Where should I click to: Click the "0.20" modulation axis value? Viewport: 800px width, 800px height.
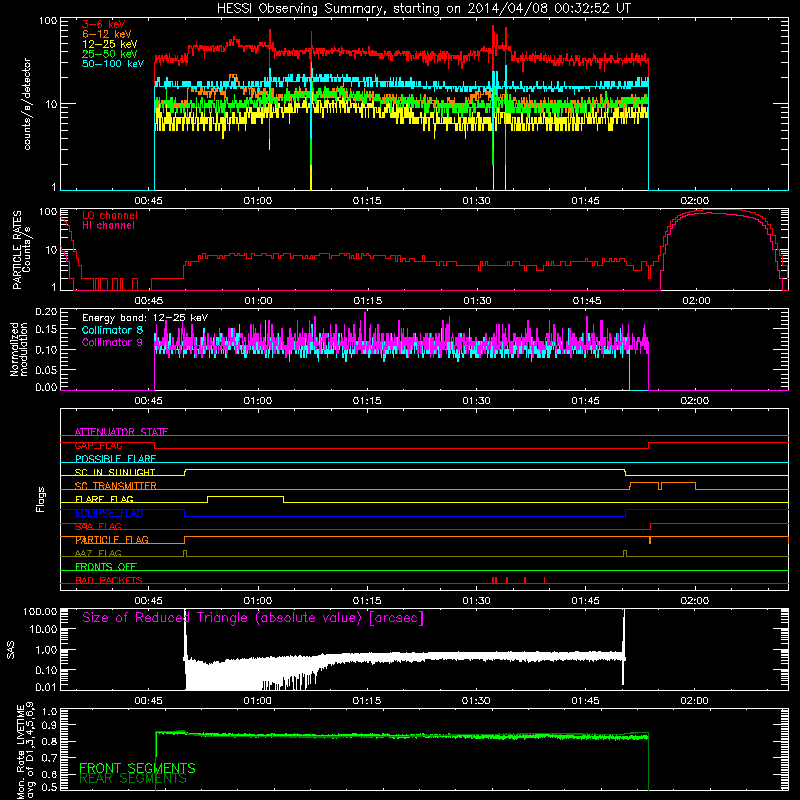tap(46, 312)
